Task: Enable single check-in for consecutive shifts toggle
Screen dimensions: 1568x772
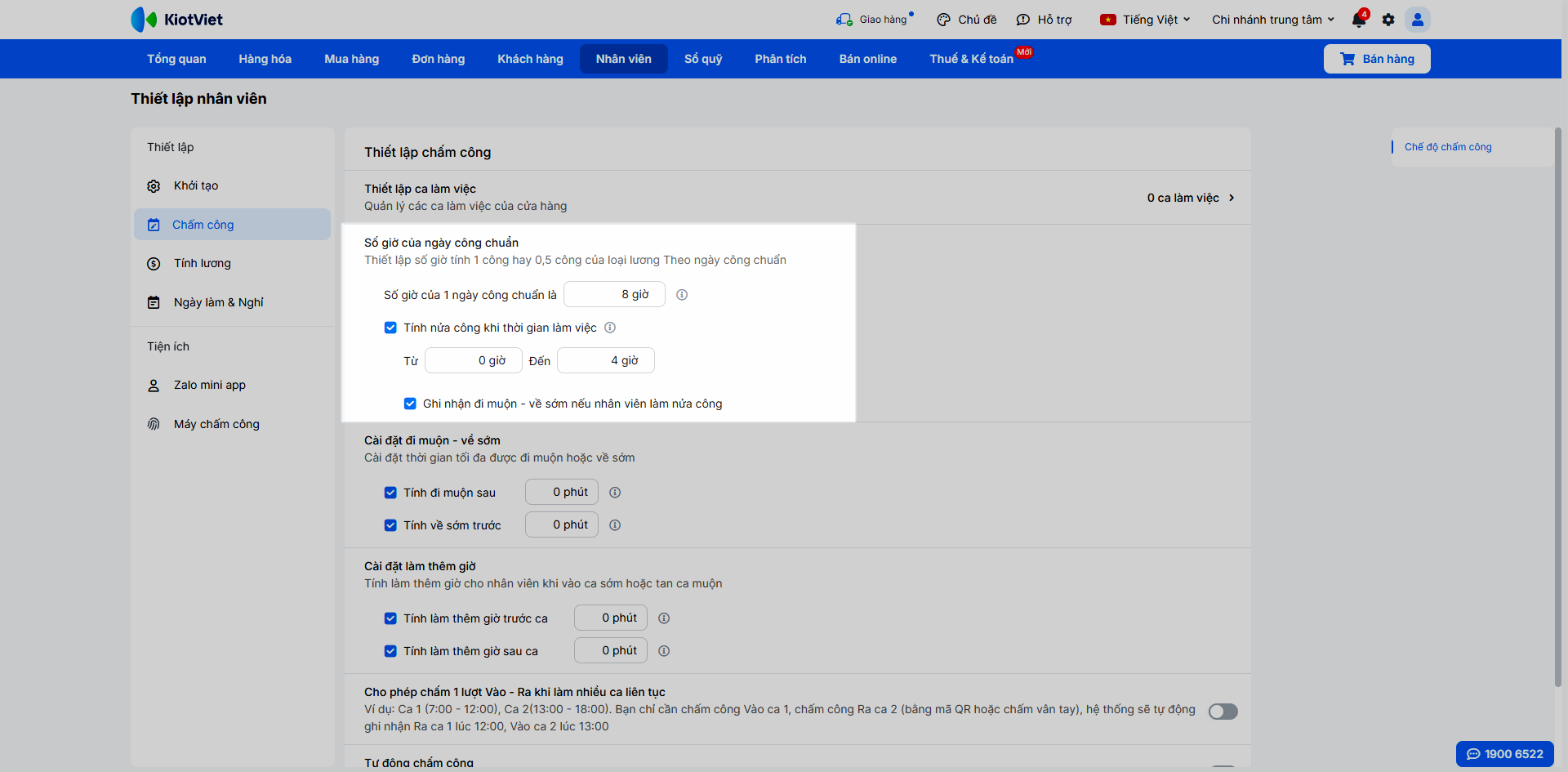Action: click(x=1223, y=712)
